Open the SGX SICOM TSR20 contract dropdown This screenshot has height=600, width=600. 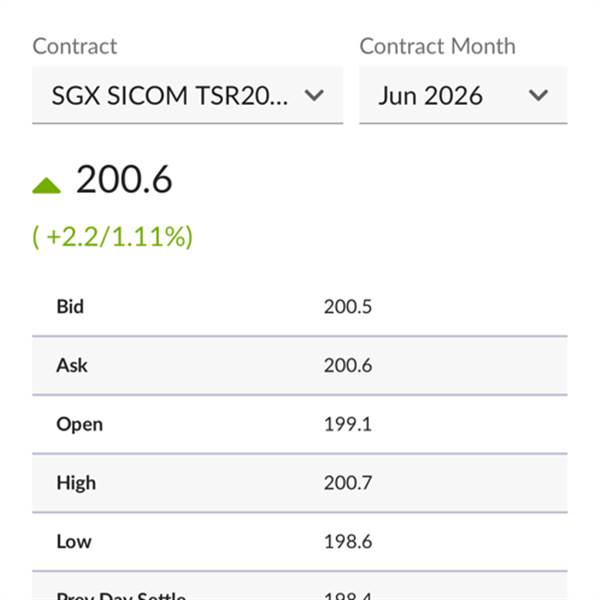(x=170, y=96)
